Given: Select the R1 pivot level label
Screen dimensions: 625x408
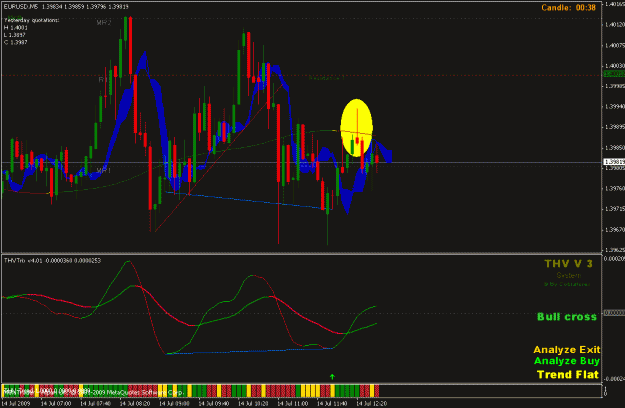Looking at the screenshot, I should coord(103,80).
